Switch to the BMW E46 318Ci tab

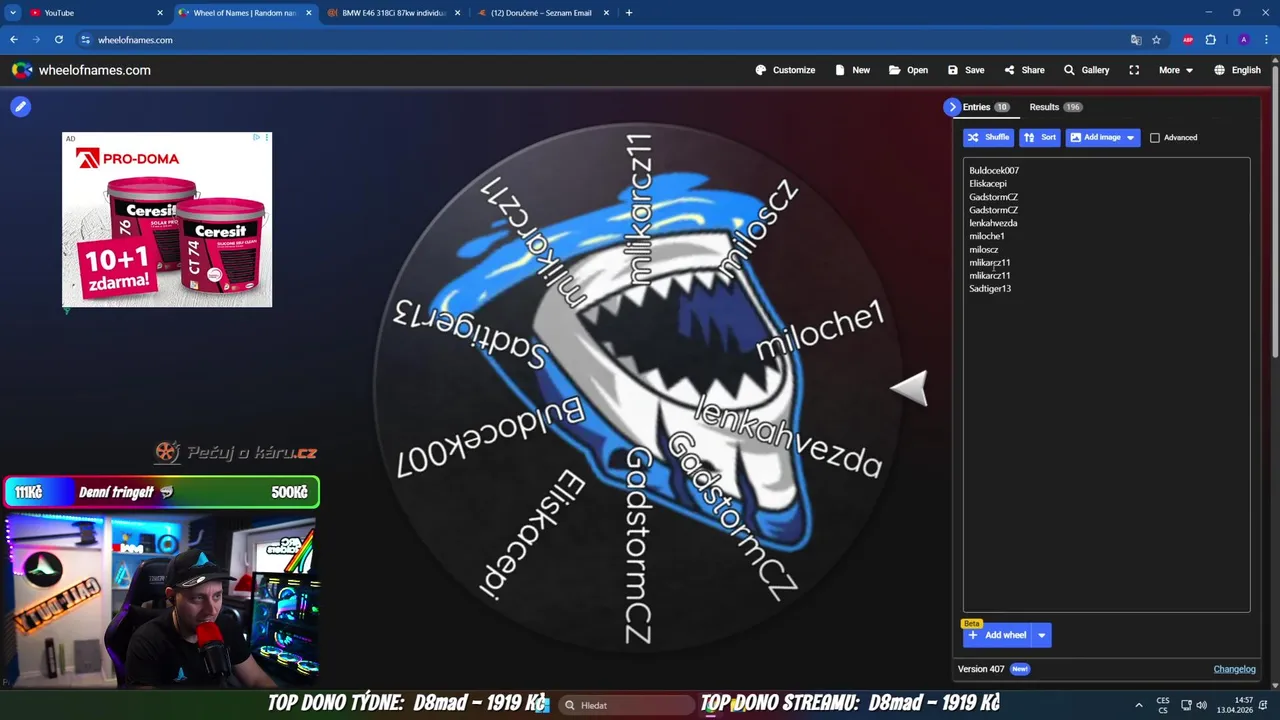click(393, 13)
